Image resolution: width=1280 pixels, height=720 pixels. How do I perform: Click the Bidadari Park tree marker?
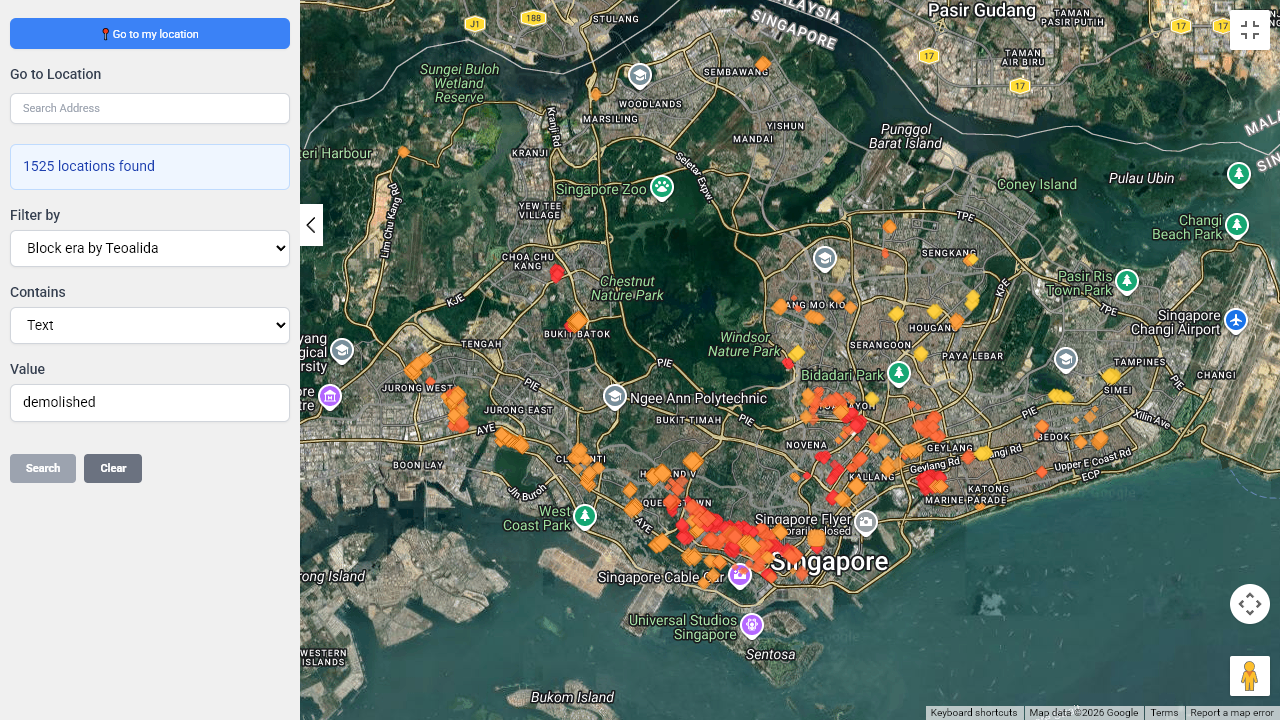[x=899, y=374]
